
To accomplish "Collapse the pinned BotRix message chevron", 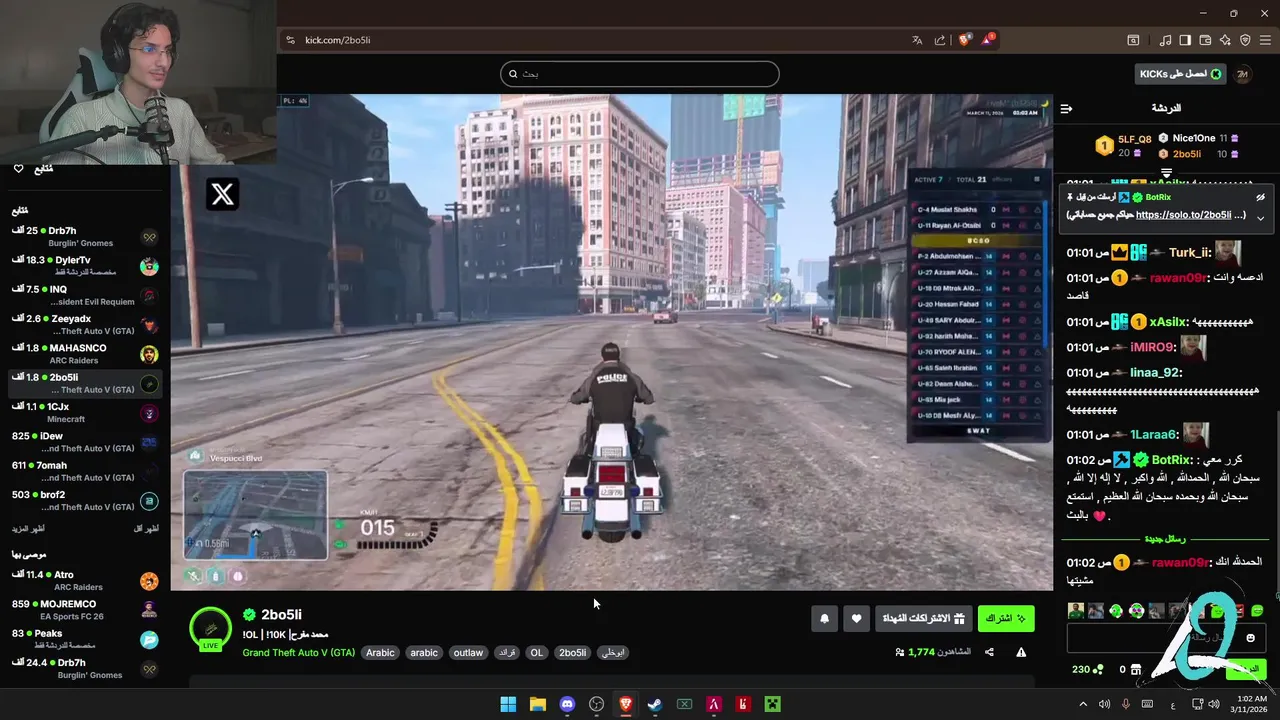I will pos(1261,216).
